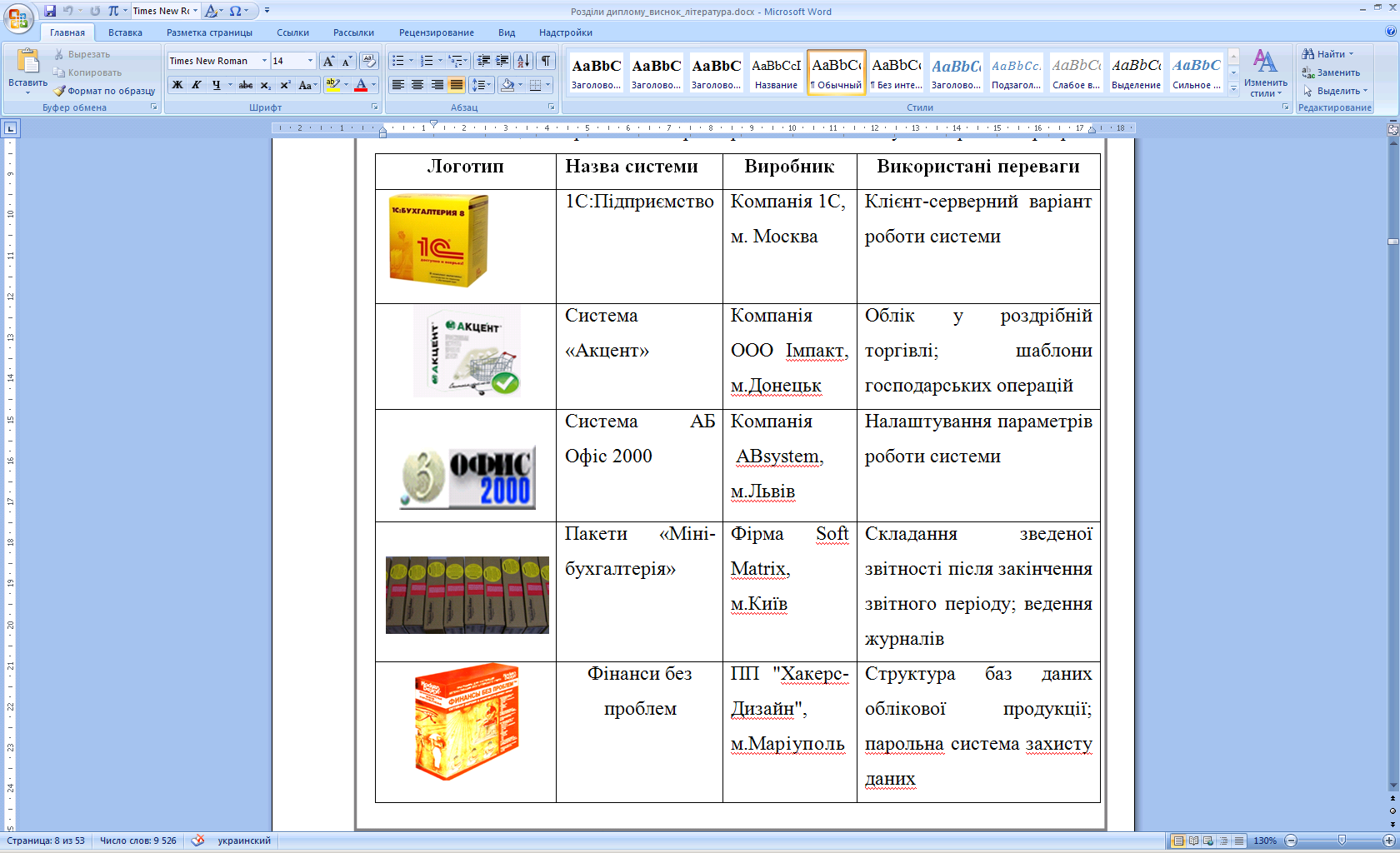
Task: Switch to print layout view in status bar
Action: click(1177, 841)
